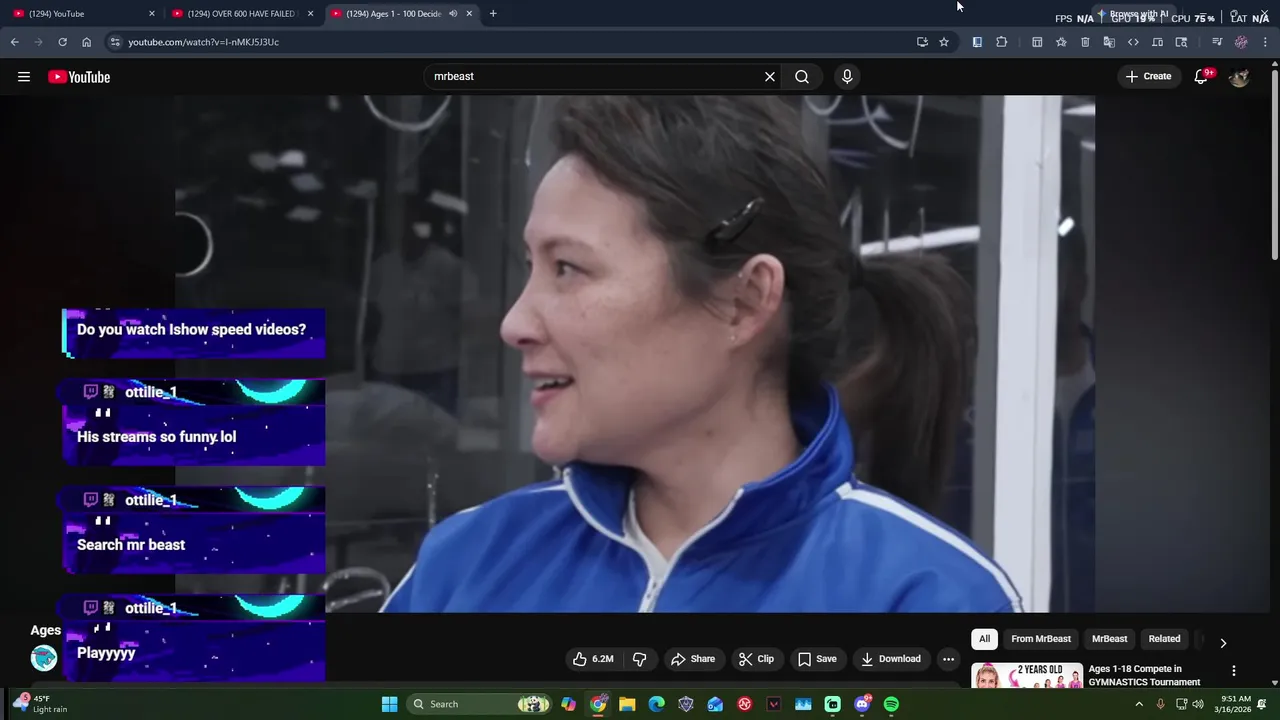View site information icon in address bar

click(x=115, y=42)
